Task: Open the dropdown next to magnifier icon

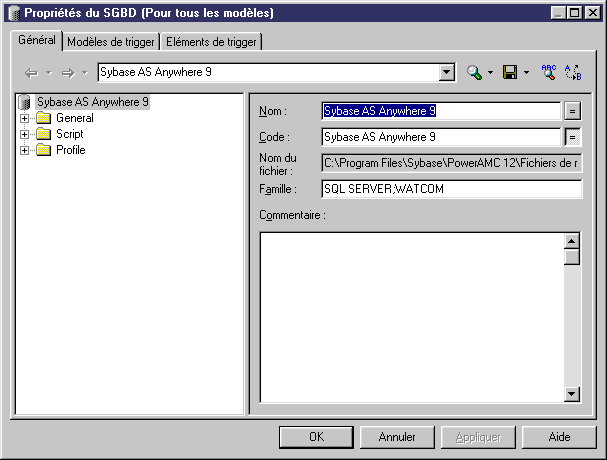Action: click(x=490, y=72)
